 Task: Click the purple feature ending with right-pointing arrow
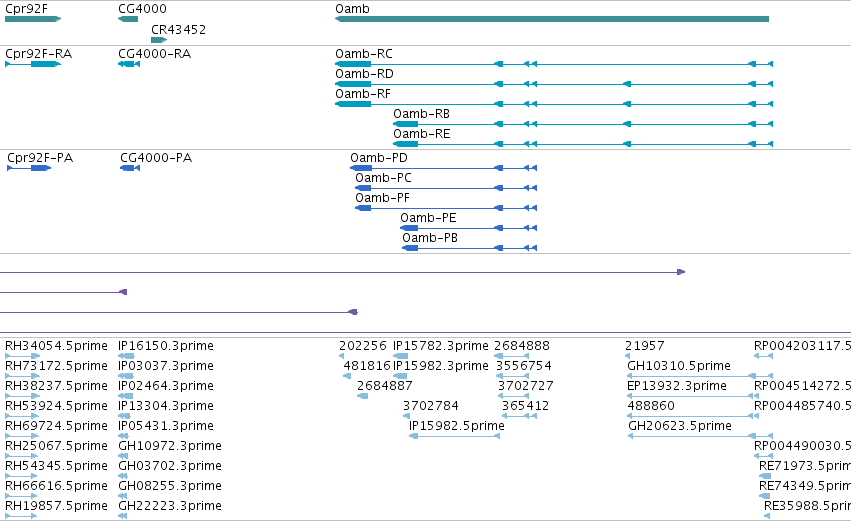pos(342,272)
